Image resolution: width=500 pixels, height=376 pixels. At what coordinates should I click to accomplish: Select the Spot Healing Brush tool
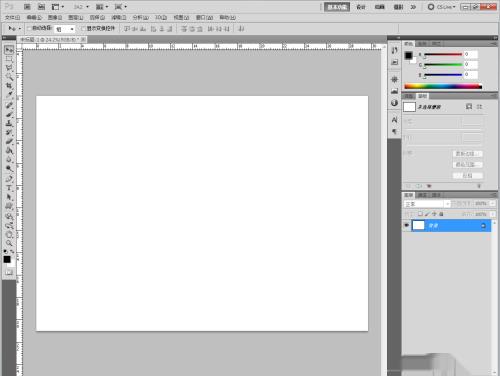pos(9,105)
